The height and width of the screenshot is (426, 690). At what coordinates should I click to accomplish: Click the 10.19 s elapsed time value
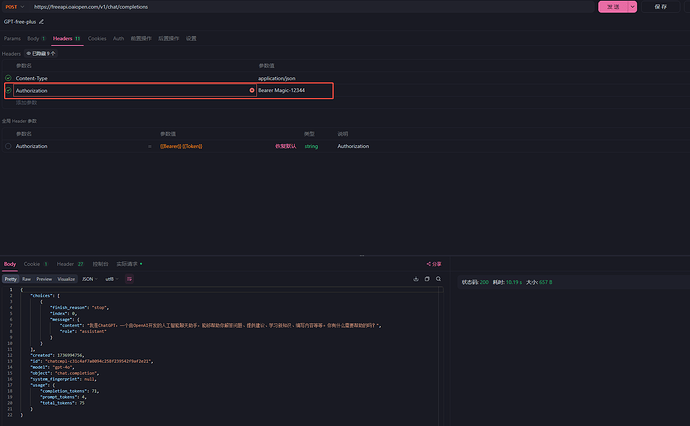(x=514, y=282)
